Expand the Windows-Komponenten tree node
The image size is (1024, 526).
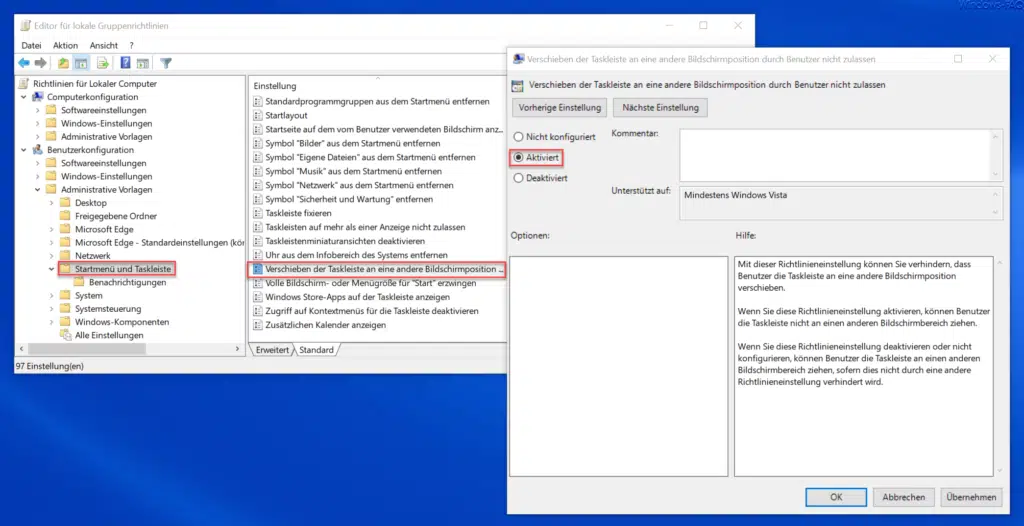coord(52,322)
